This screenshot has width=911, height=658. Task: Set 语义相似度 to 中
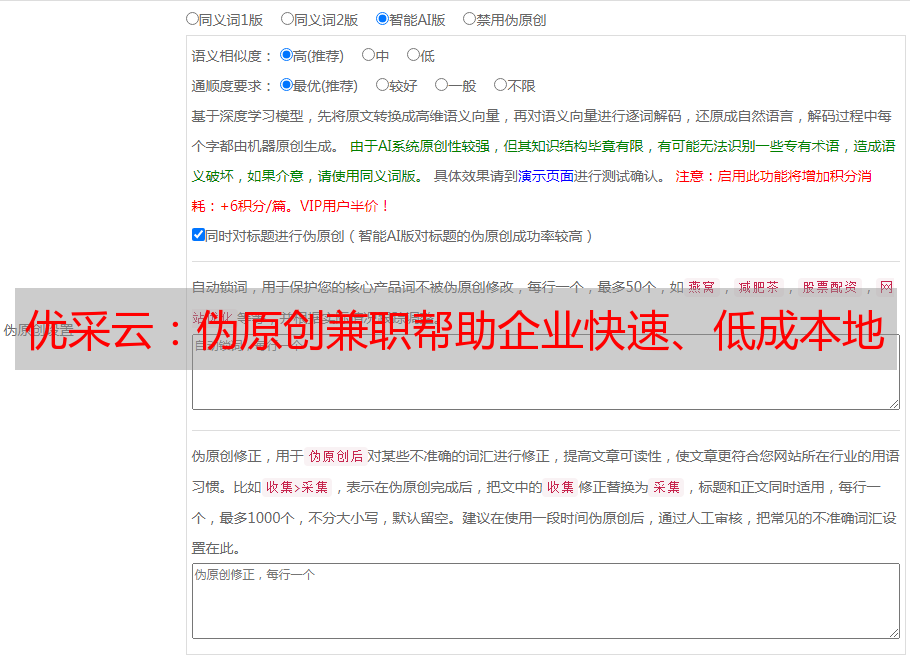coord(368,55)
